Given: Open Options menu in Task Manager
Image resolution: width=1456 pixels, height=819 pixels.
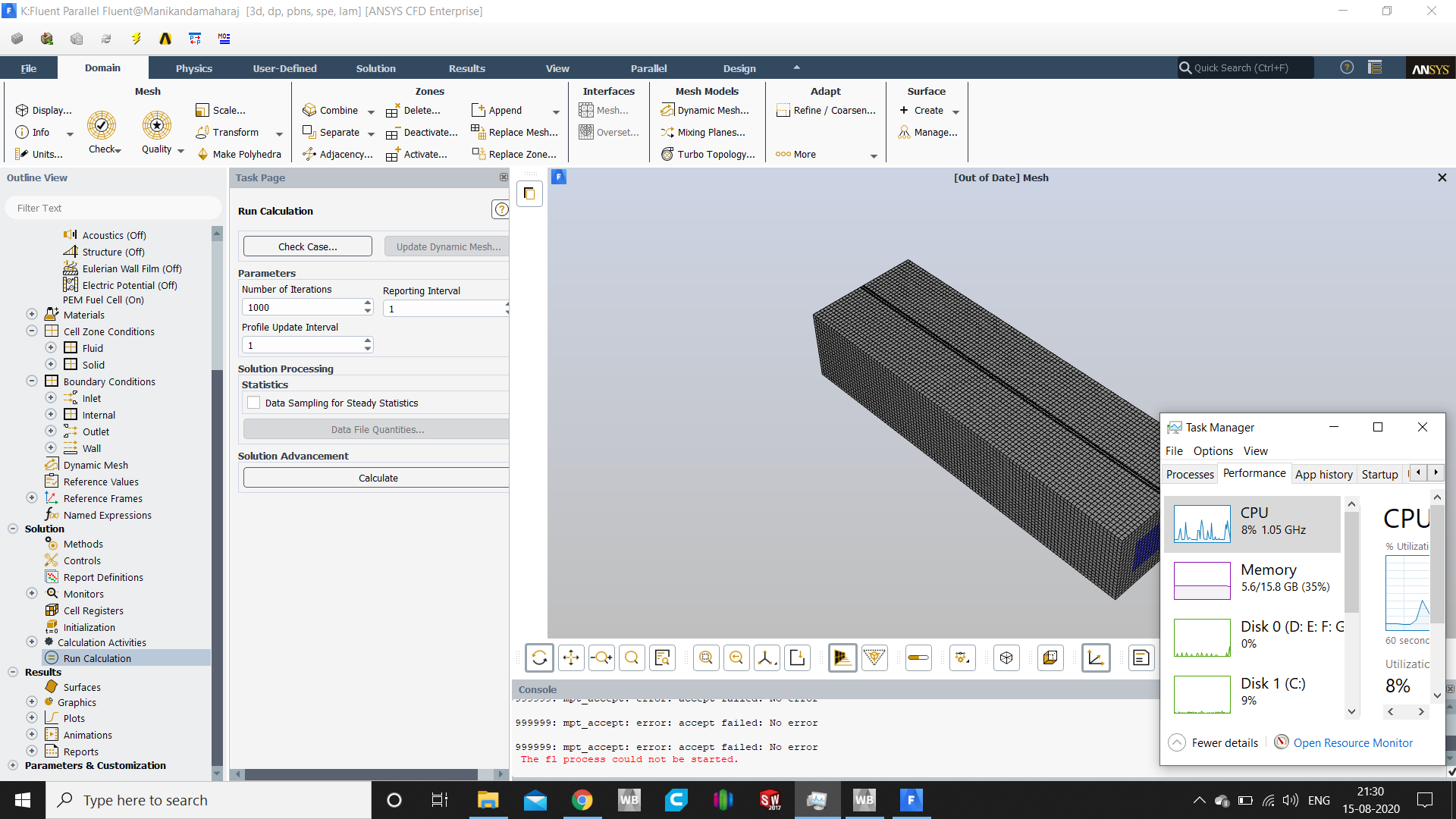Looking at the screenshot, I should 1213,450.
